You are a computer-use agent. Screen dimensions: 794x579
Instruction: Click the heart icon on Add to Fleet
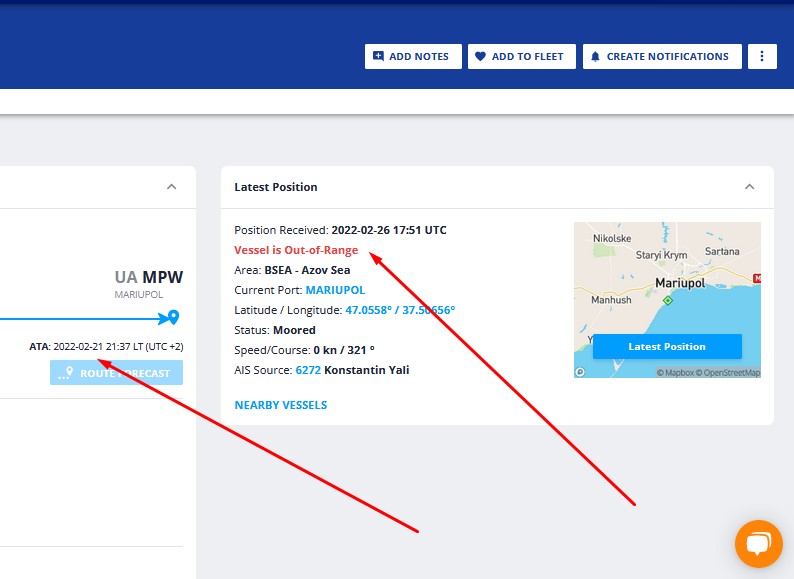481,56
